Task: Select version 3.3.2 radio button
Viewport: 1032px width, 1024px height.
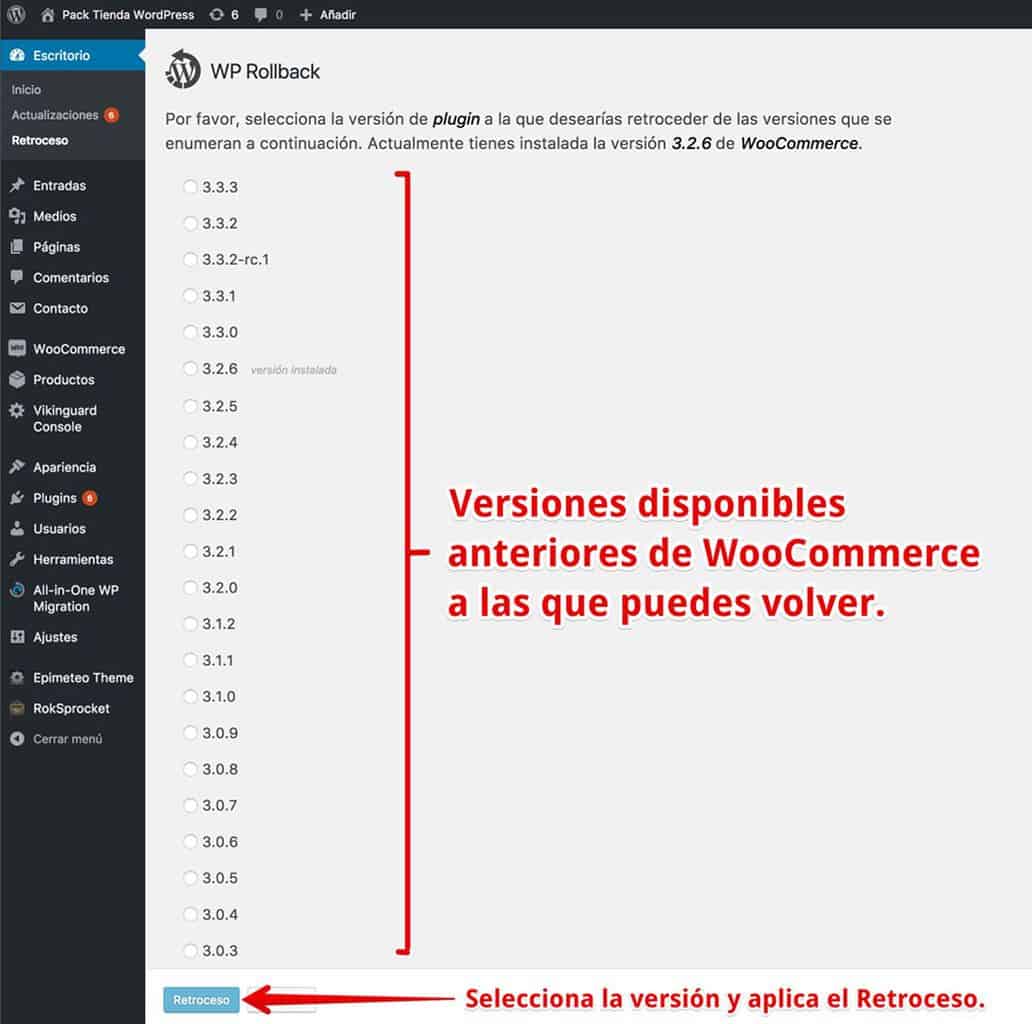Action: (x=190, y=223)
